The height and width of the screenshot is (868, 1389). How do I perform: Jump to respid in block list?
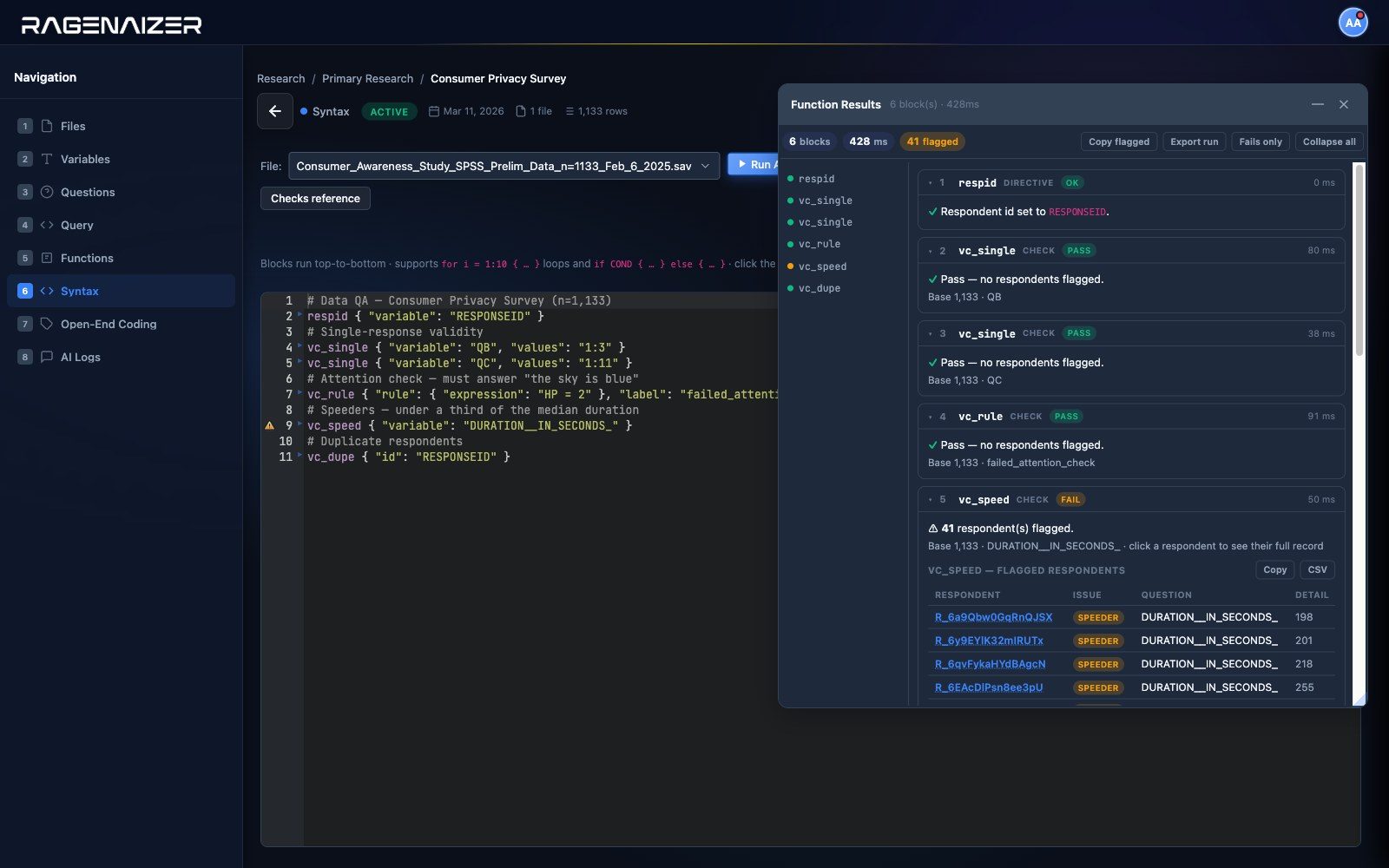pos(816,179)
